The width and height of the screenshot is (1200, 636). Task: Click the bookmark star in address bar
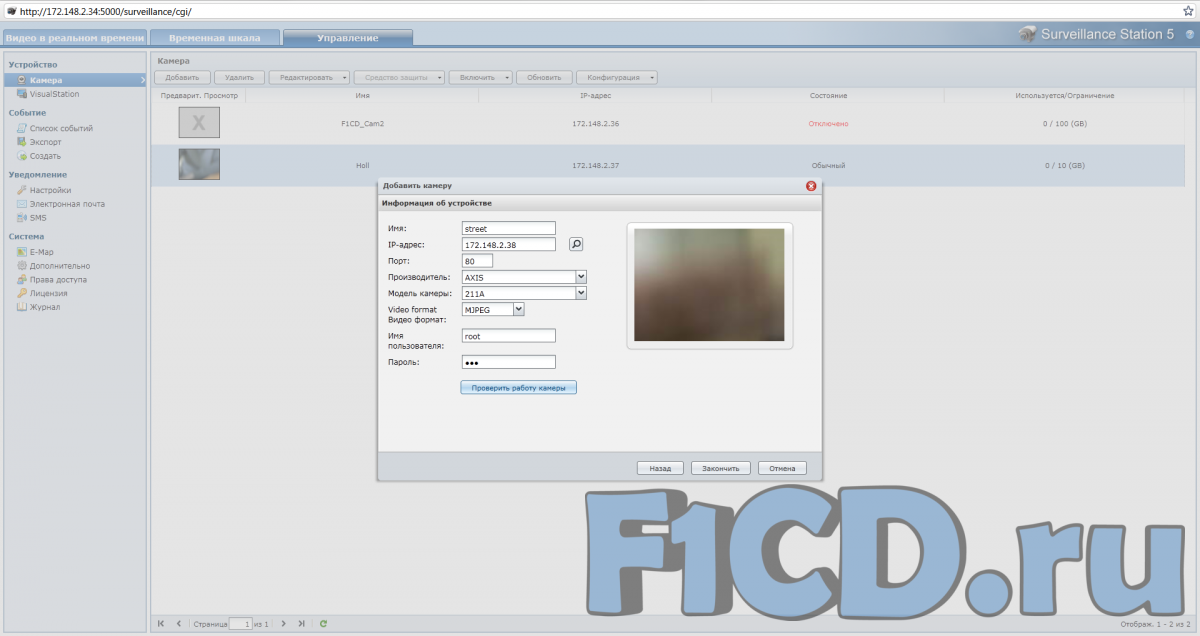click(x=1188, y=10)
